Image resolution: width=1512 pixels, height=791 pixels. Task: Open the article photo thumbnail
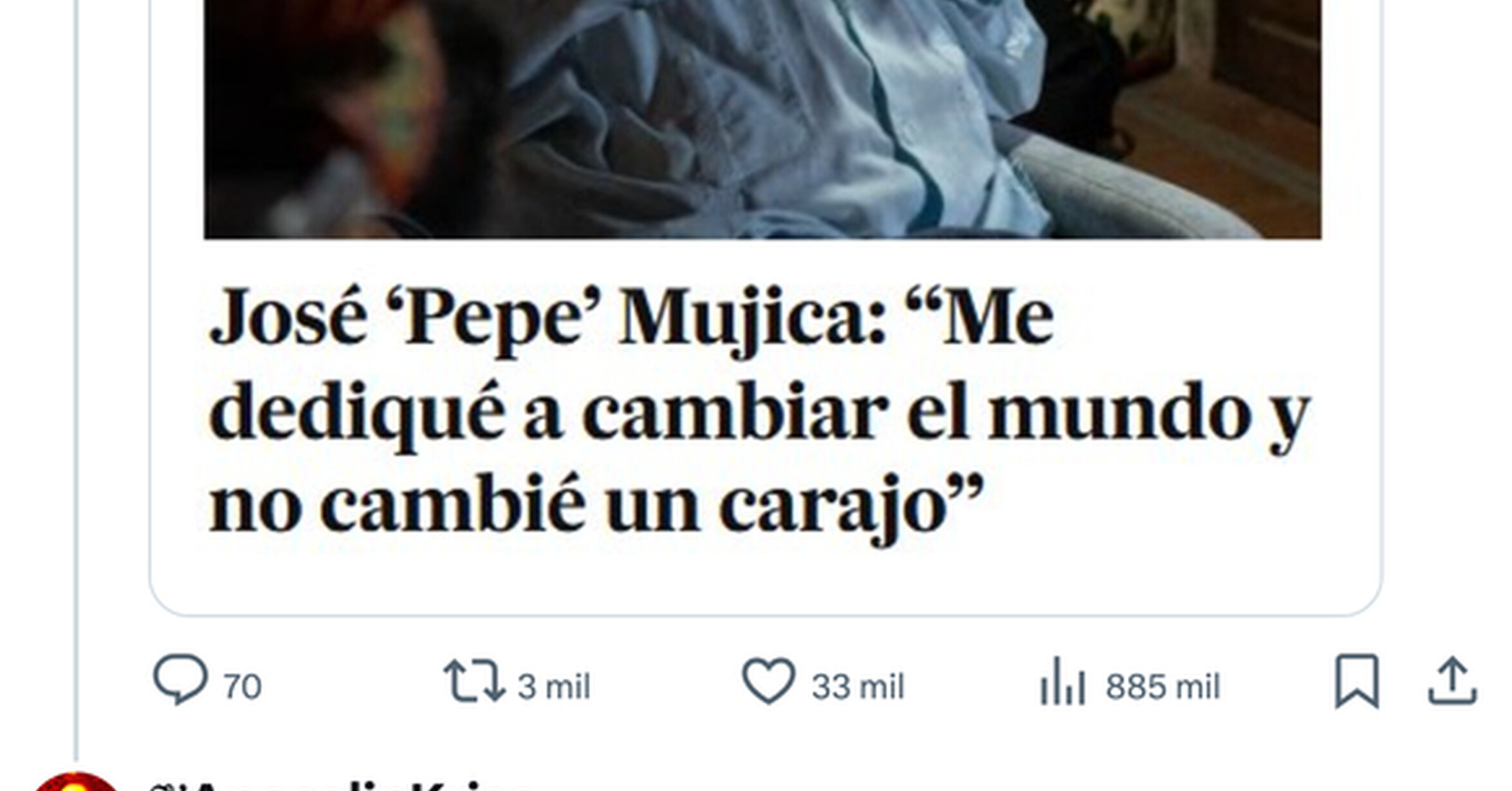pos(762,119)
